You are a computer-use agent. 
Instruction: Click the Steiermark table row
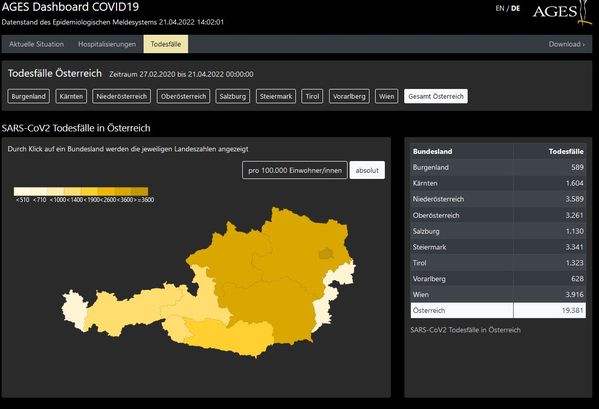[x=498, y=247]
